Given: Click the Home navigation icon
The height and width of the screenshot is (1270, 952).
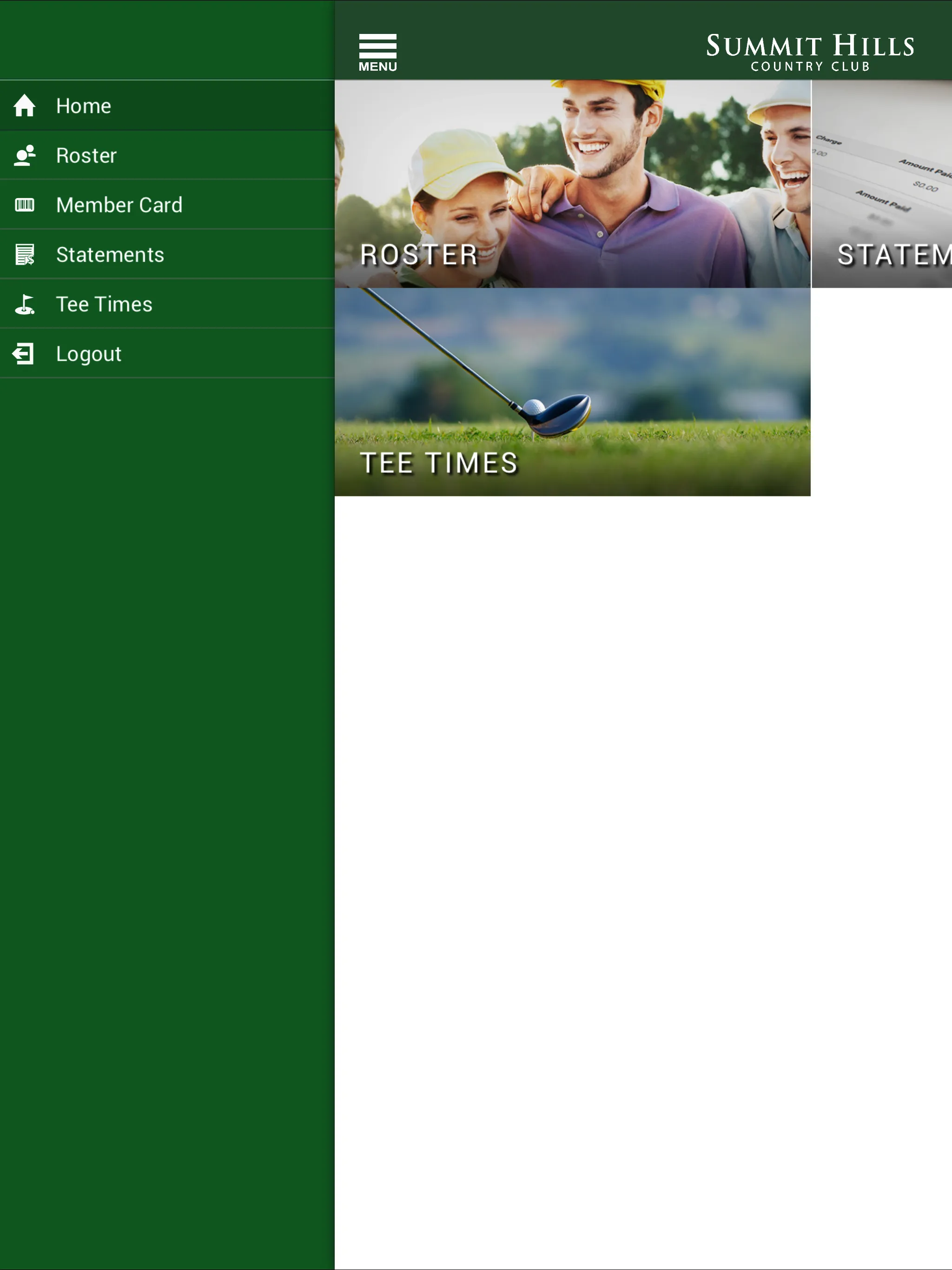Looking at the screenshot, I should (25, 105).
